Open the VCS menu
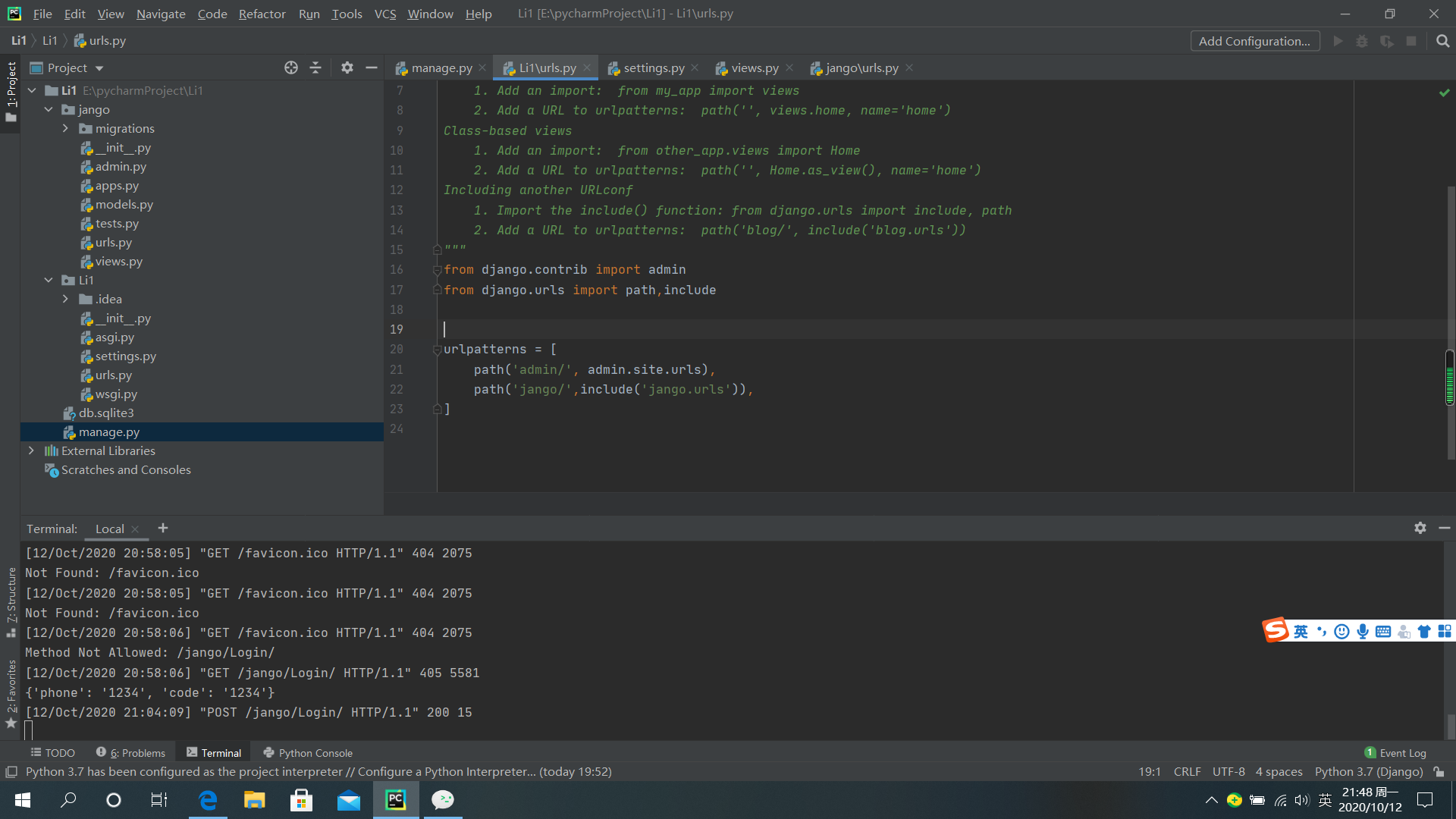The width and height of the screenshot is (1456, 819). (x=385, y=14)
